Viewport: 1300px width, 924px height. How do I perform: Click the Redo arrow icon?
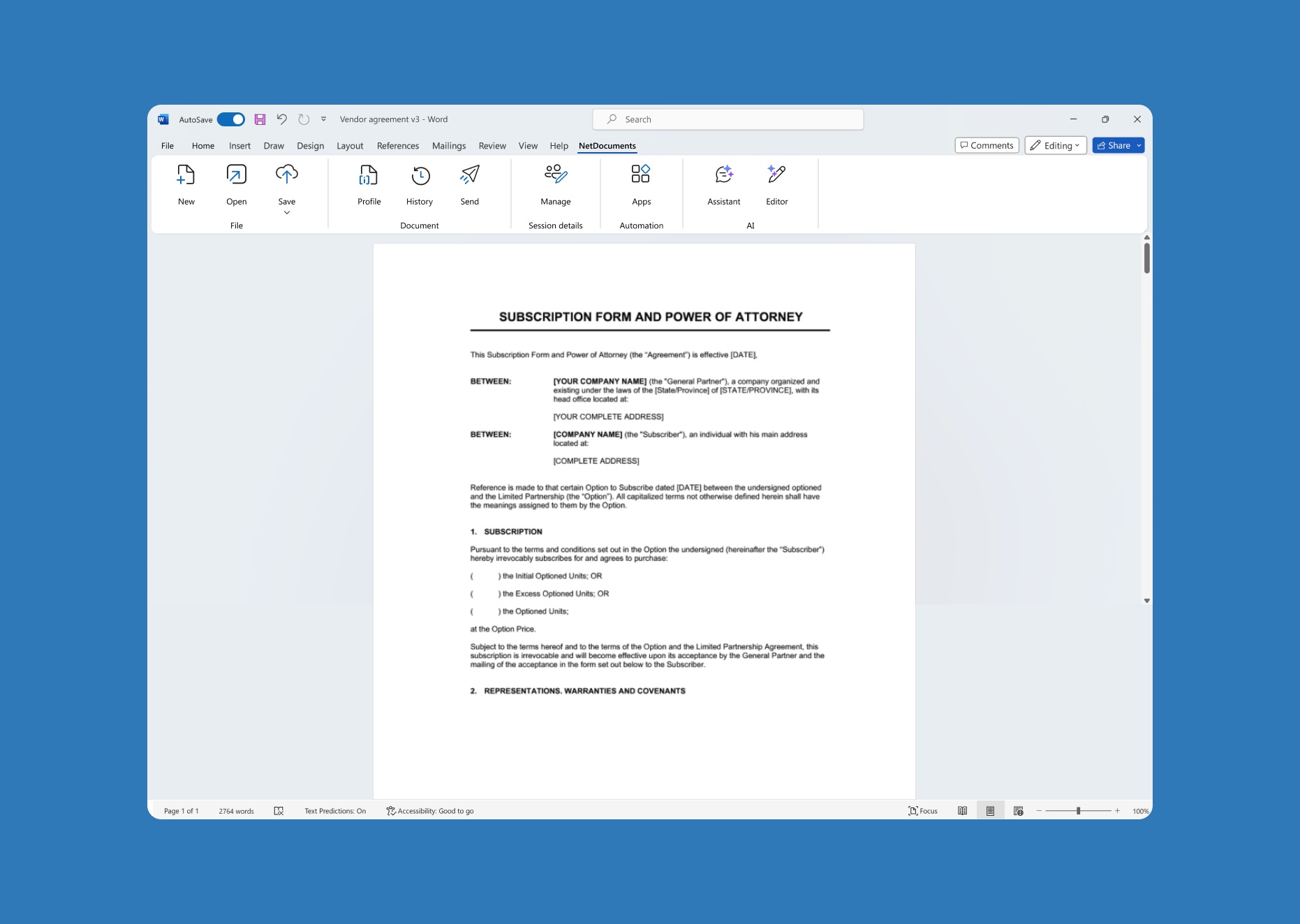click(304, 119)
